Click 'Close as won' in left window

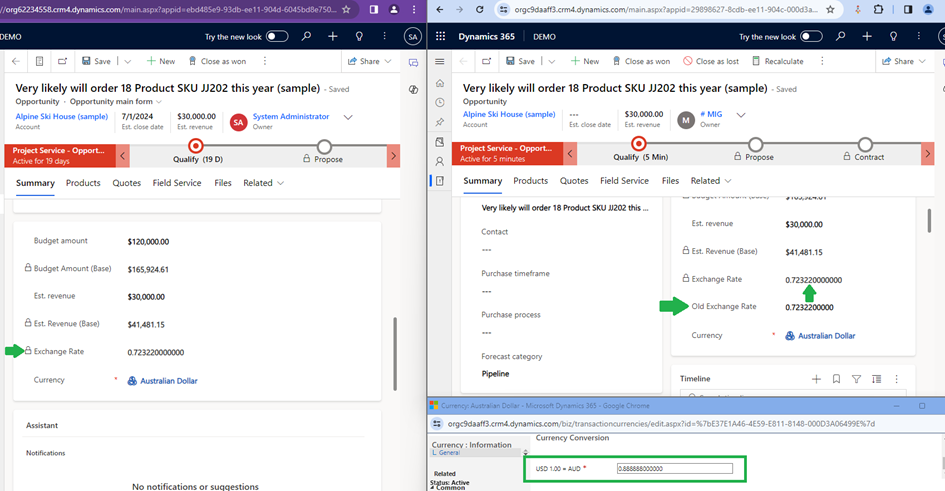click(218, 61)
